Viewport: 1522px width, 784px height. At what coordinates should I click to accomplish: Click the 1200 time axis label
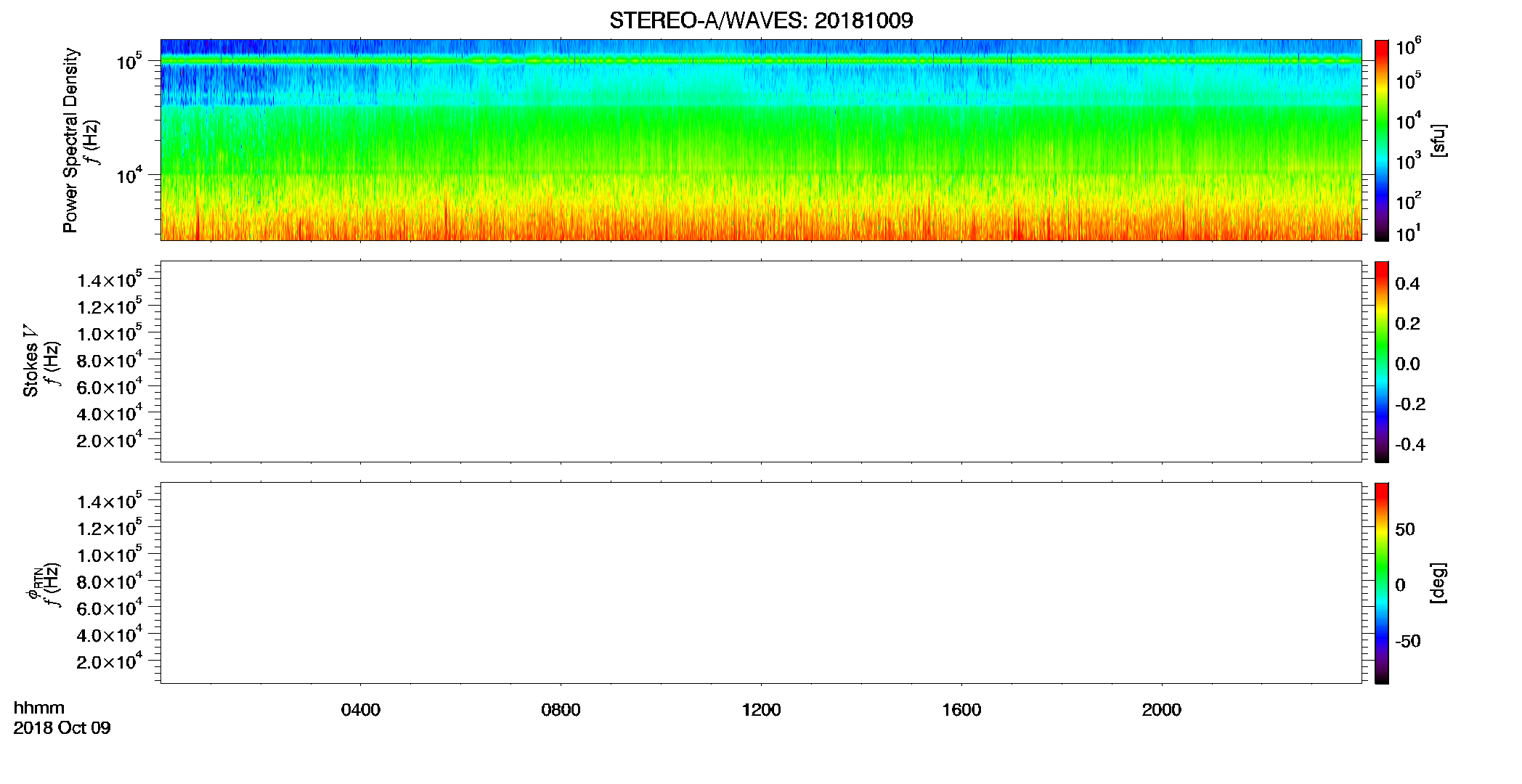pos(761,710)
